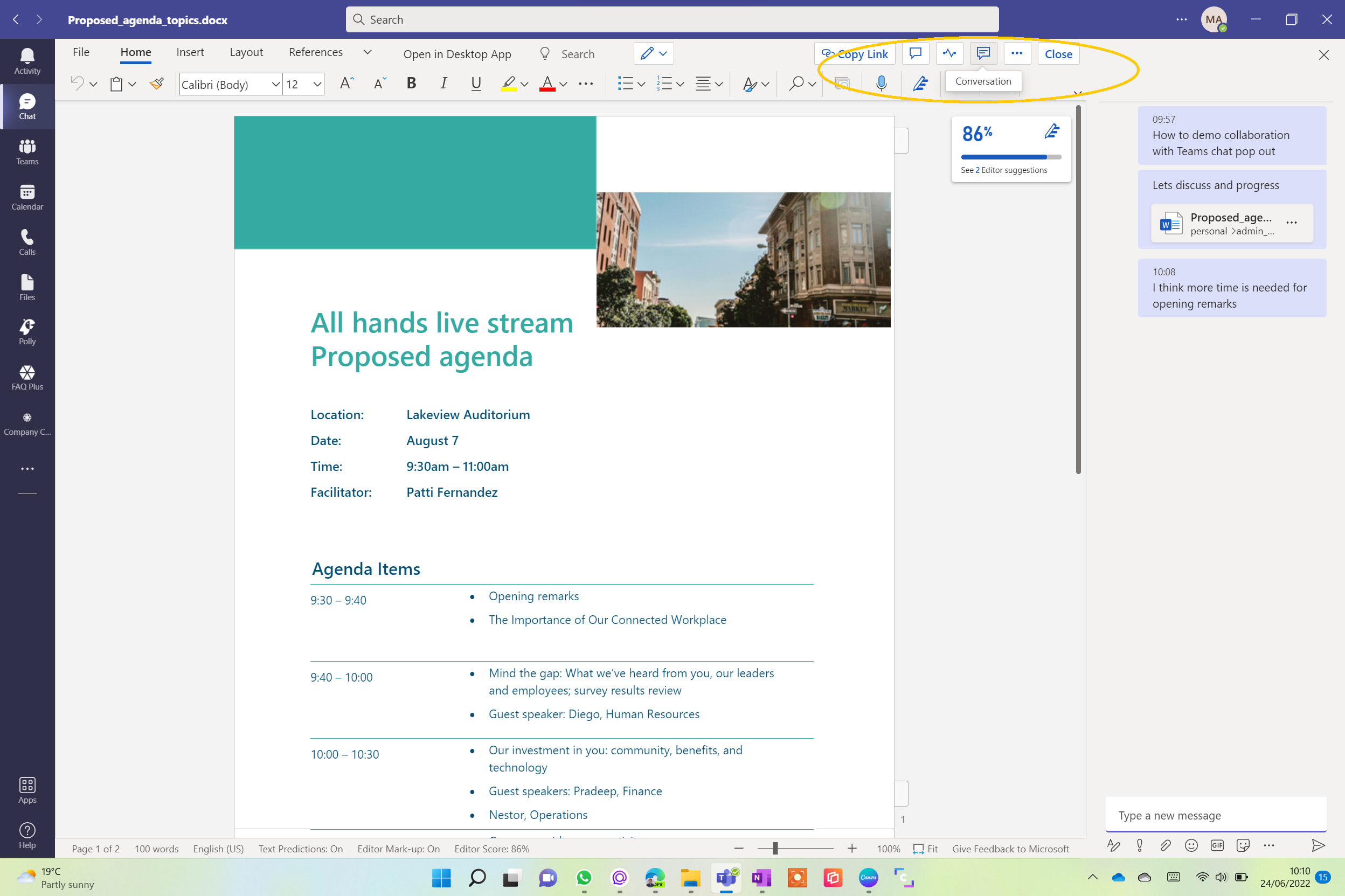Image resolution: width=1345 pixels, height=896 pixels.
Task: Open Polly app in sidebar
Action: click(x=27, y=332)
